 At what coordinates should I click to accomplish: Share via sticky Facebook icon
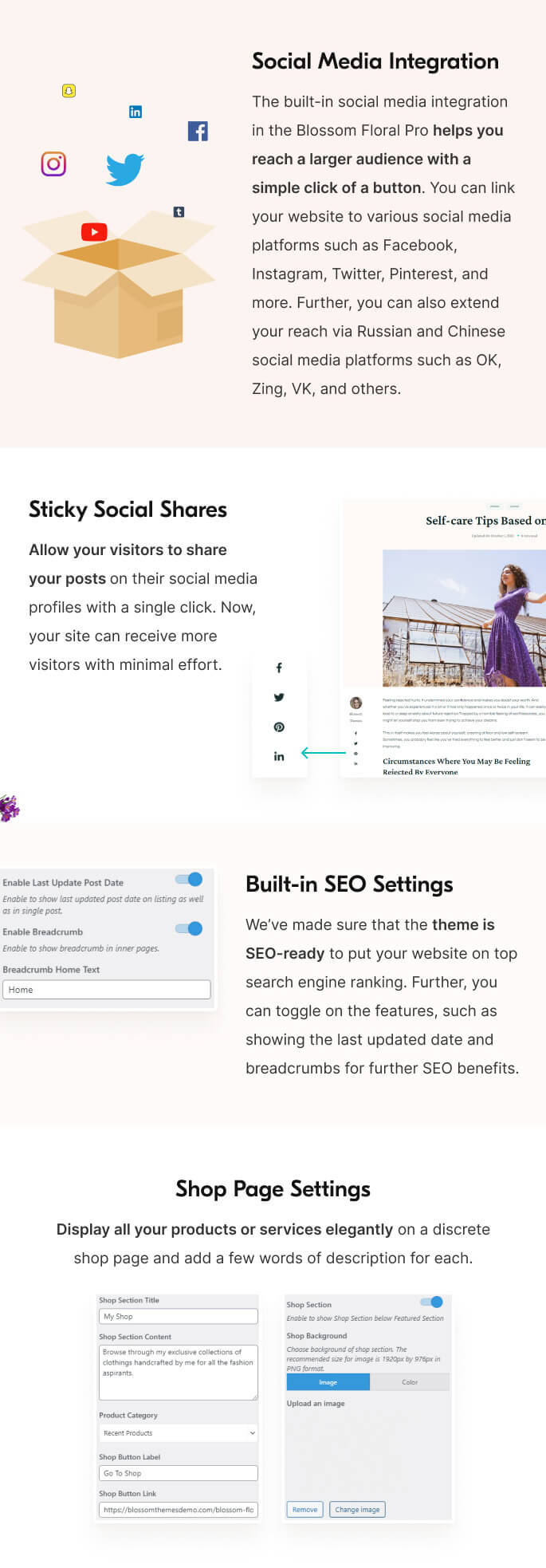[x=279, y=668]
